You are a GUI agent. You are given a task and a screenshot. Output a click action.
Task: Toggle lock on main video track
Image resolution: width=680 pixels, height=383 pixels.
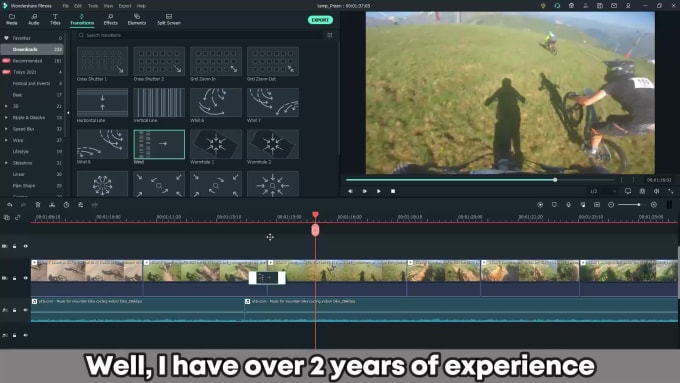tap(14, 278)
